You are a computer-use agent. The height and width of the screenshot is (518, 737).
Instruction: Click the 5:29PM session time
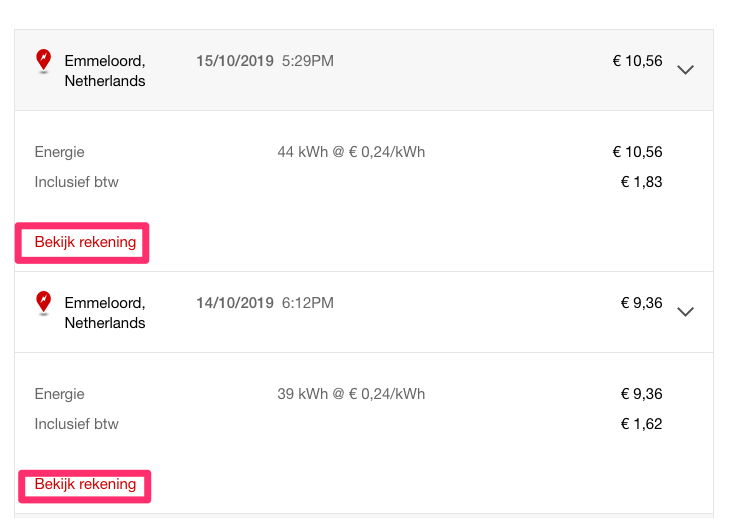pos(308,61)
